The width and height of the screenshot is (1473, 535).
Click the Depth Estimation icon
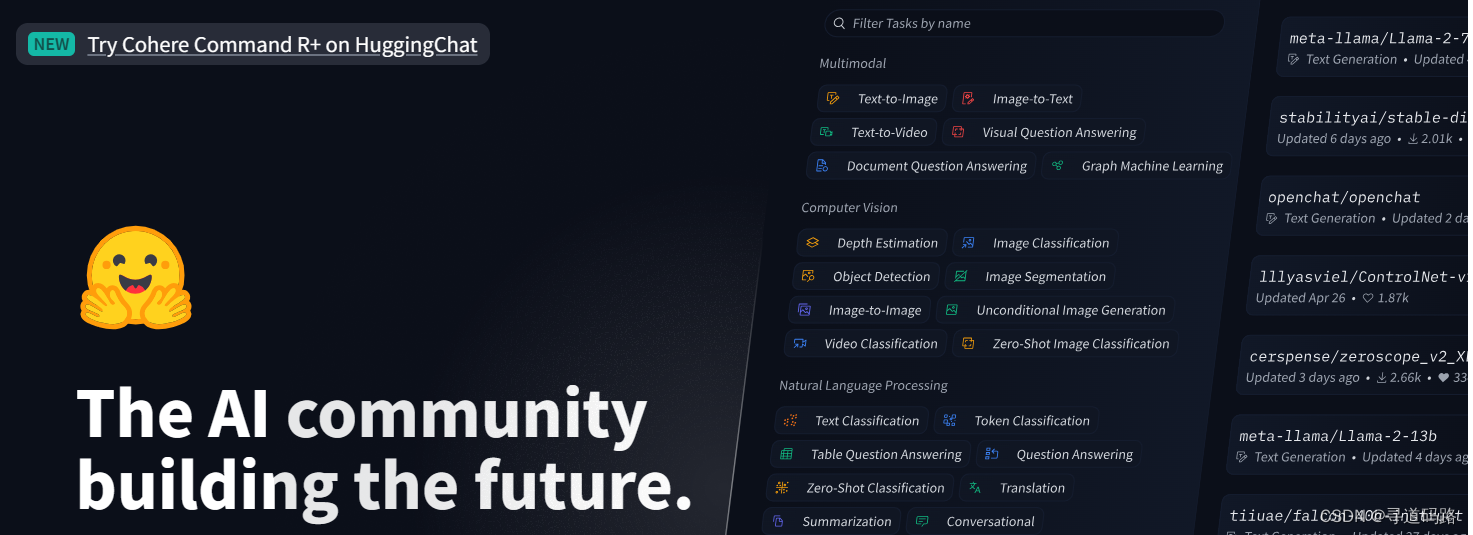point(812,243)
